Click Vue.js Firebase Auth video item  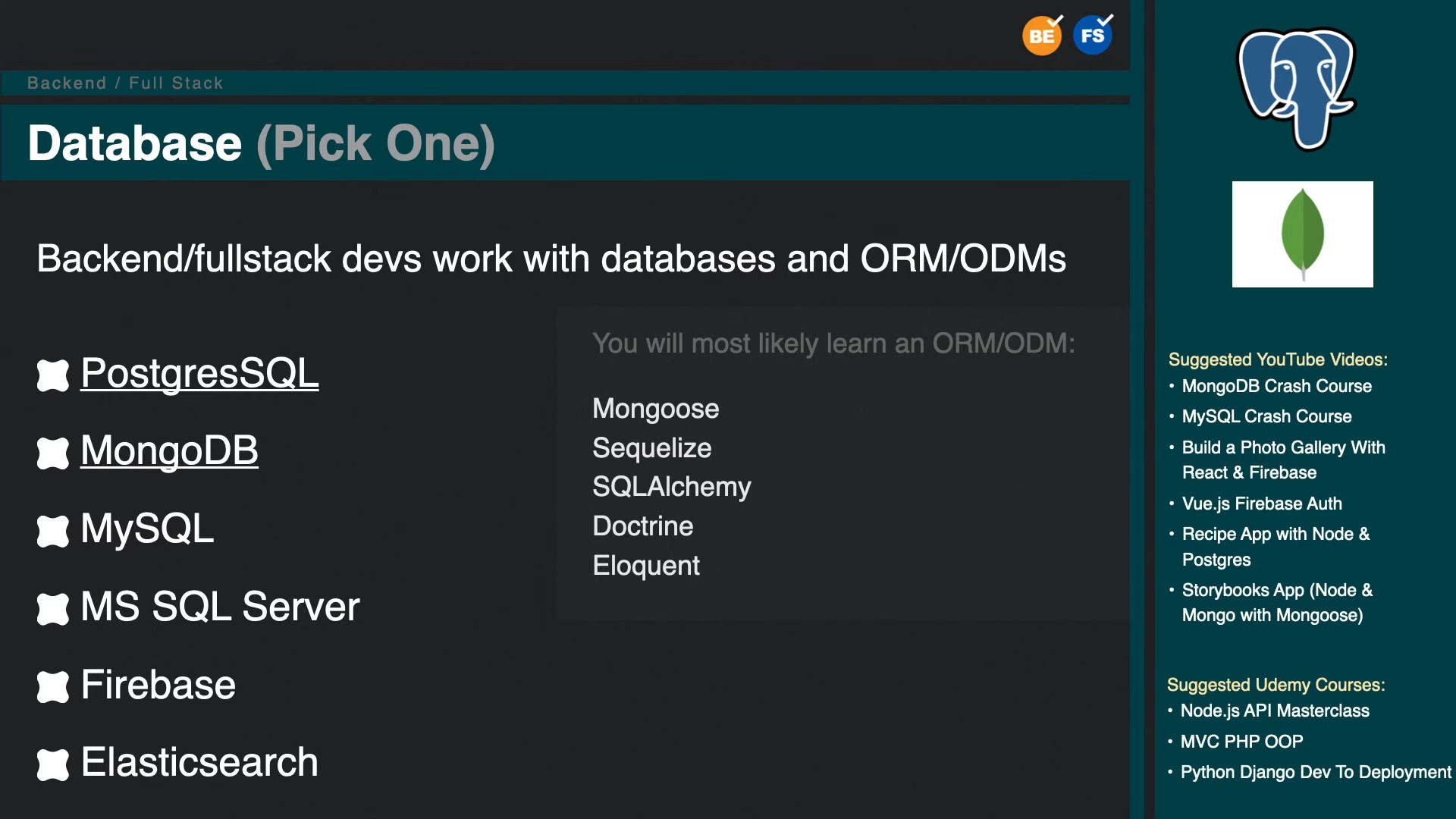point(1261,504)
